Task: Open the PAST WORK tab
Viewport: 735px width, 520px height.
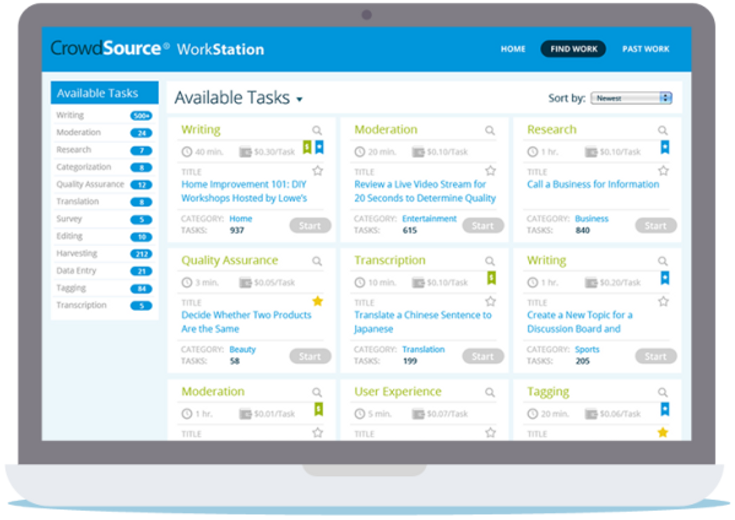Action: coord(645,49)
